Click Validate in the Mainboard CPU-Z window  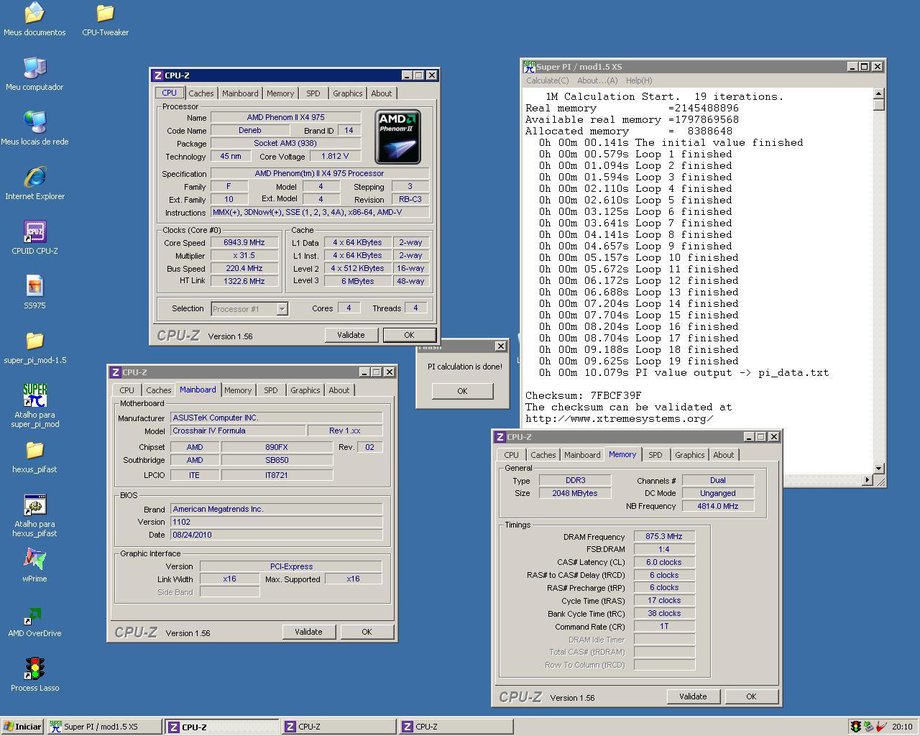coord(308,632)
